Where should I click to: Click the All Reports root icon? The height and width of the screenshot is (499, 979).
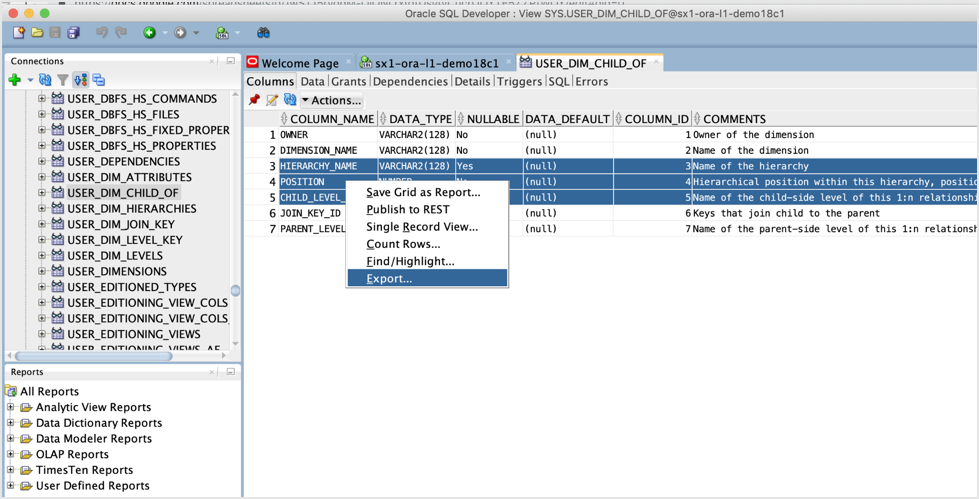coord(11,392)
